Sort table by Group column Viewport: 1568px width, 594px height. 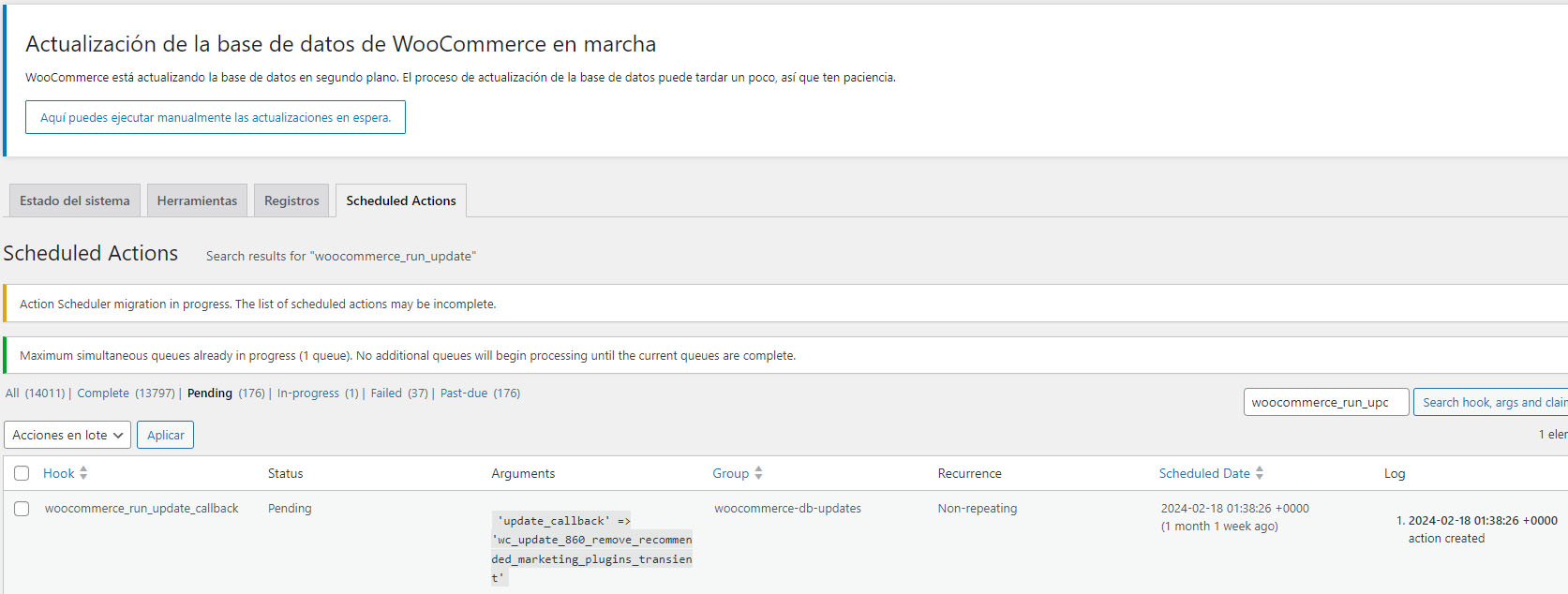coord(730,473)
